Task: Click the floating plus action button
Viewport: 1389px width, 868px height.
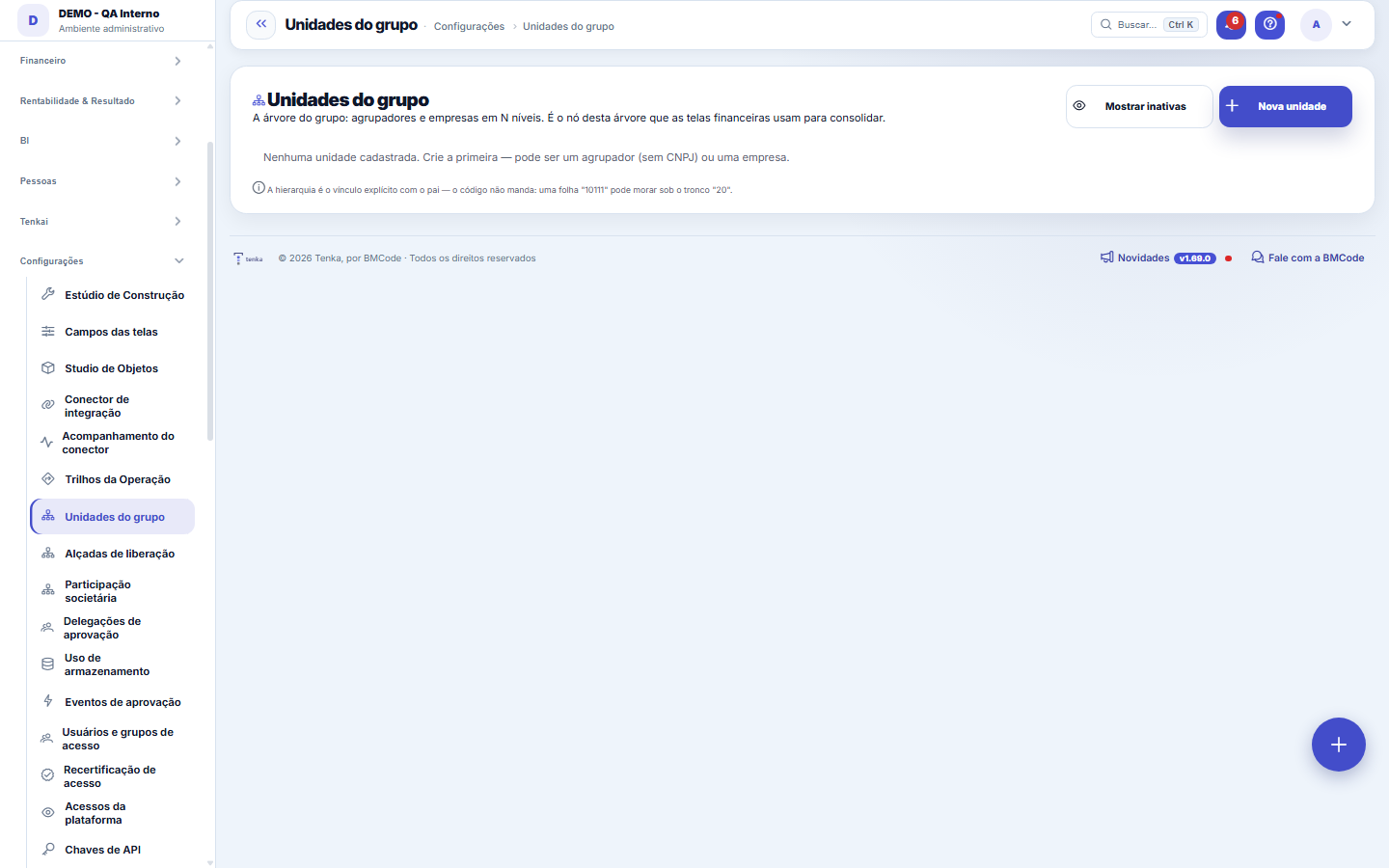Action: click(1338, 745)
